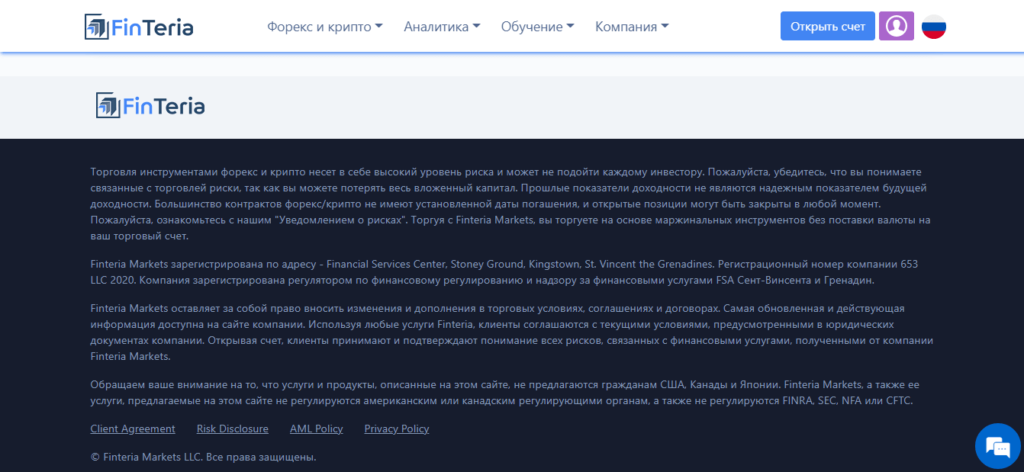This screenshot has width=1024, height=472.
Task: Click paragraph starting Finteria Markets оставляет
Action: coord(512,332)
